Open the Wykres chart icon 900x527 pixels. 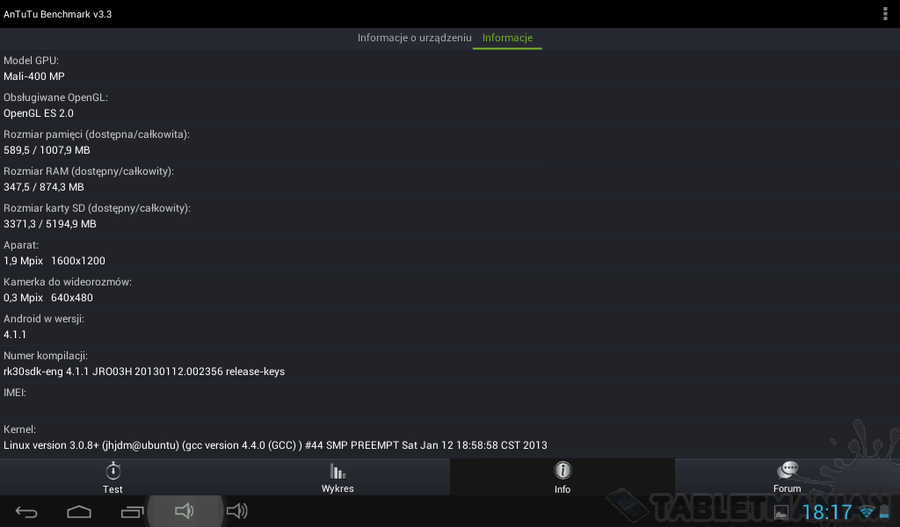pyautogui.click(x=338, y=471)
